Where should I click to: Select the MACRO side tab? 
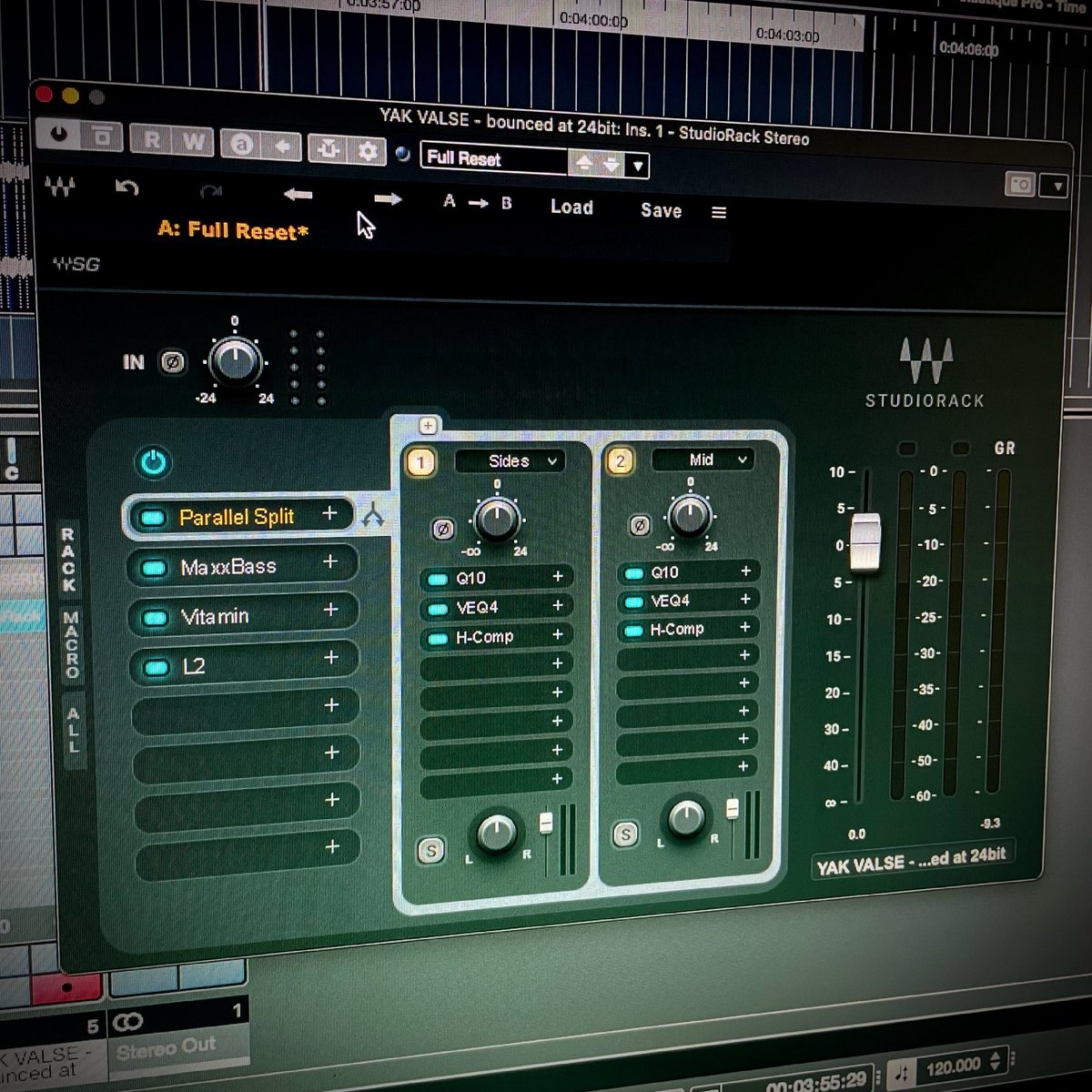(71, 644)
